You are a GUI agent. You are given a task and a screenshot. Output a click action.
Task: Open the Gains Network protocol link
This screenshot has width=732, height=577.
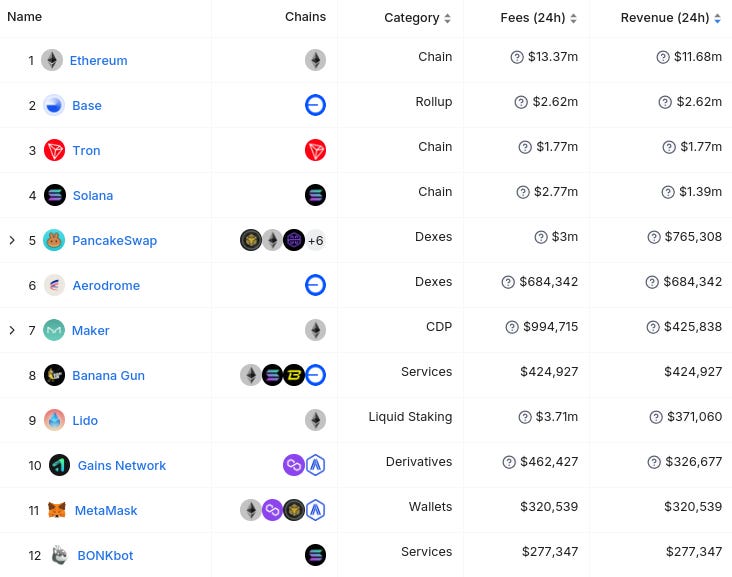[122, 465]
